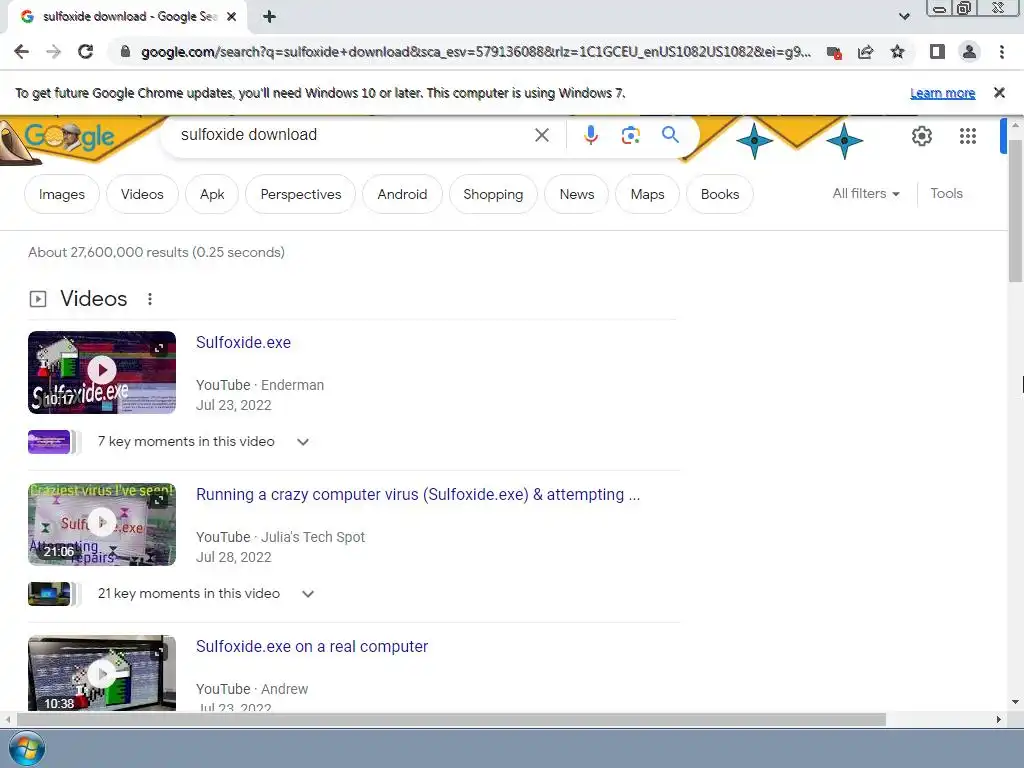The width and height of the screenshot is (1024, 768).
Task: Start voice search with the microphone icon
Action: pyautogui.click(x=590, y=135)
